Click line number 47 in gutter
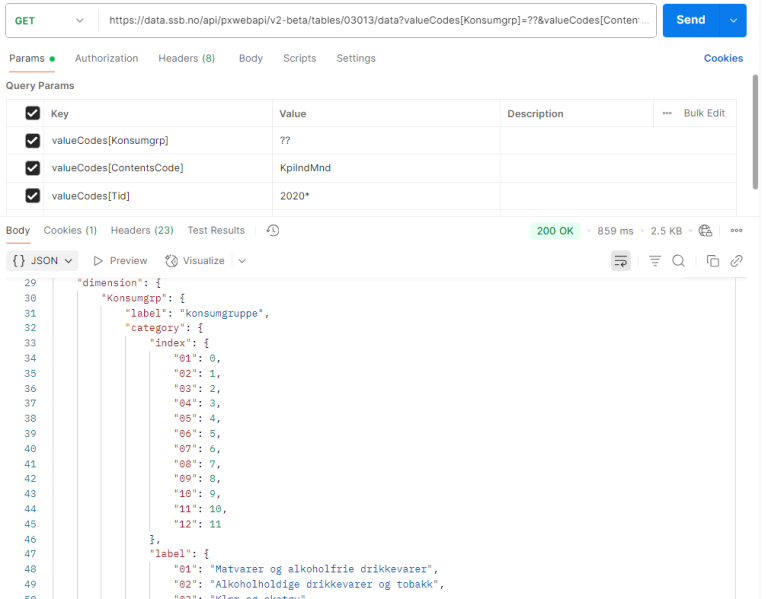 [x=30, y=554]
